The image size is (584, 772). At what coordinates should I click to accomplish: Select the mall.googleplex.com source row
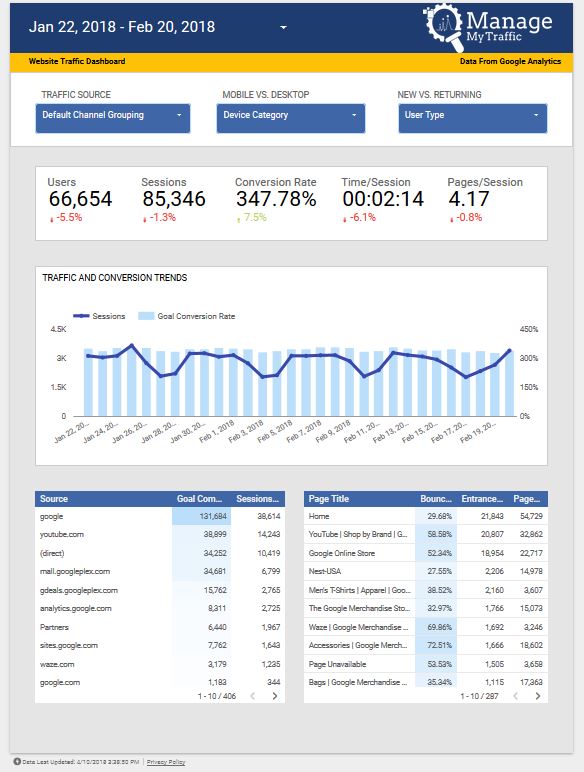tap(160, 571)
